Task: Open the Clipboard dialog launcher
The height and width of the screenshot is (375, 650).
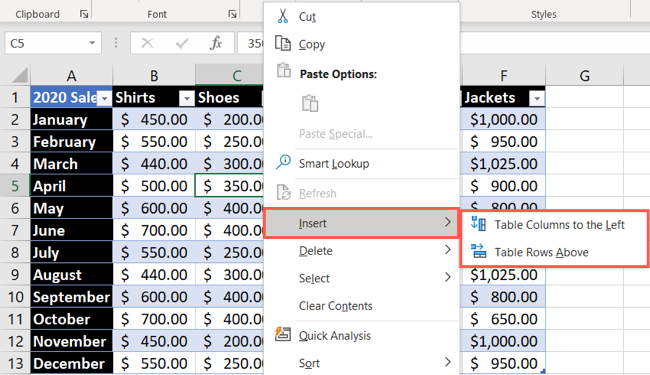Action: pyautogui.click(x=84, y=14)
